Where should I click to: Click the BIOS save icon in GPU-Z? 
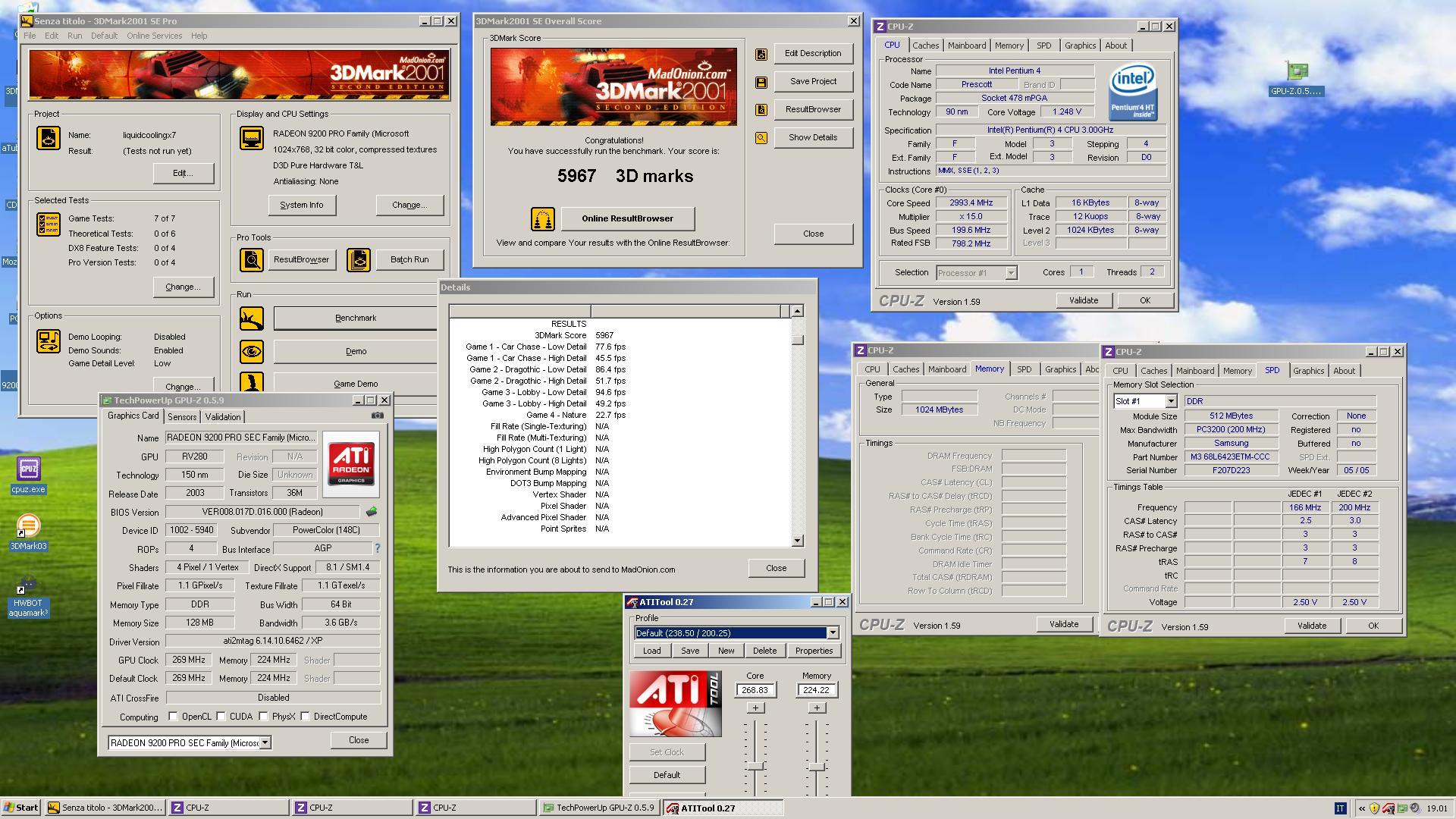pyautogui.click(x=372, y=512)
